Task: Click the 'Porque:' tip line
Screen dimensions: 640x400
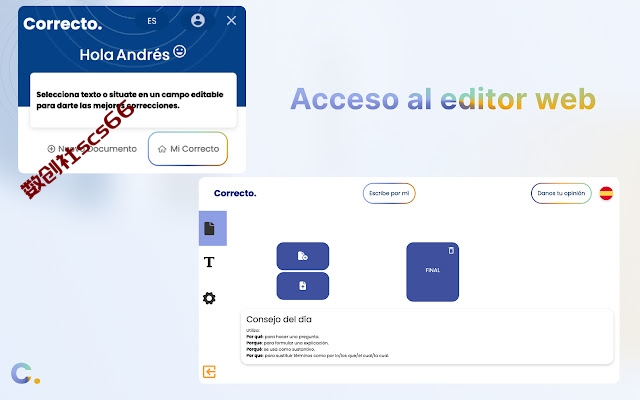Action: pos(287,343)
